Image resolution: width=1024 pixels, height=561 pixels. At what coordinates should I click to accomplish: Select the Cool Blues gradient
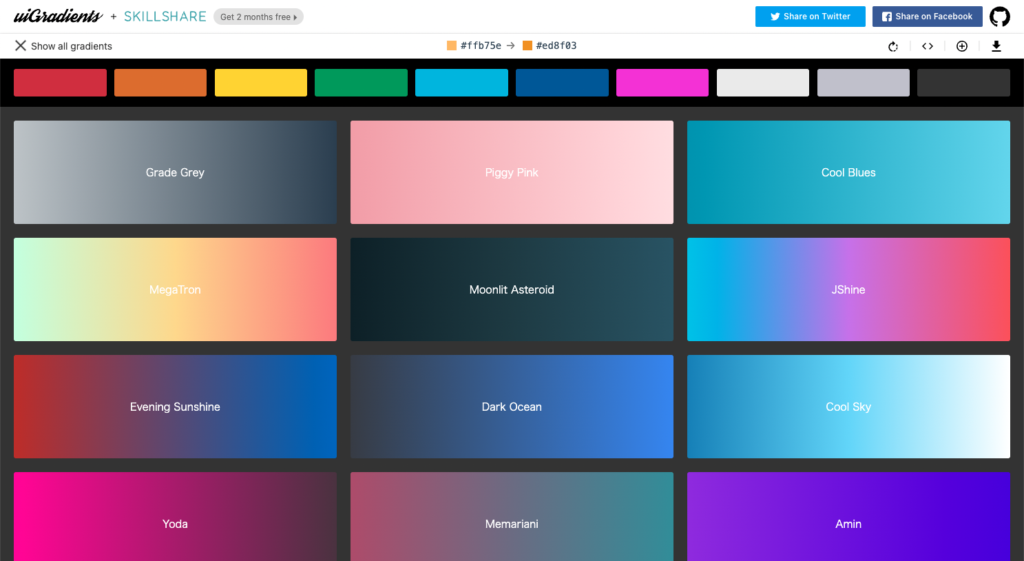[x=848, y=172]
